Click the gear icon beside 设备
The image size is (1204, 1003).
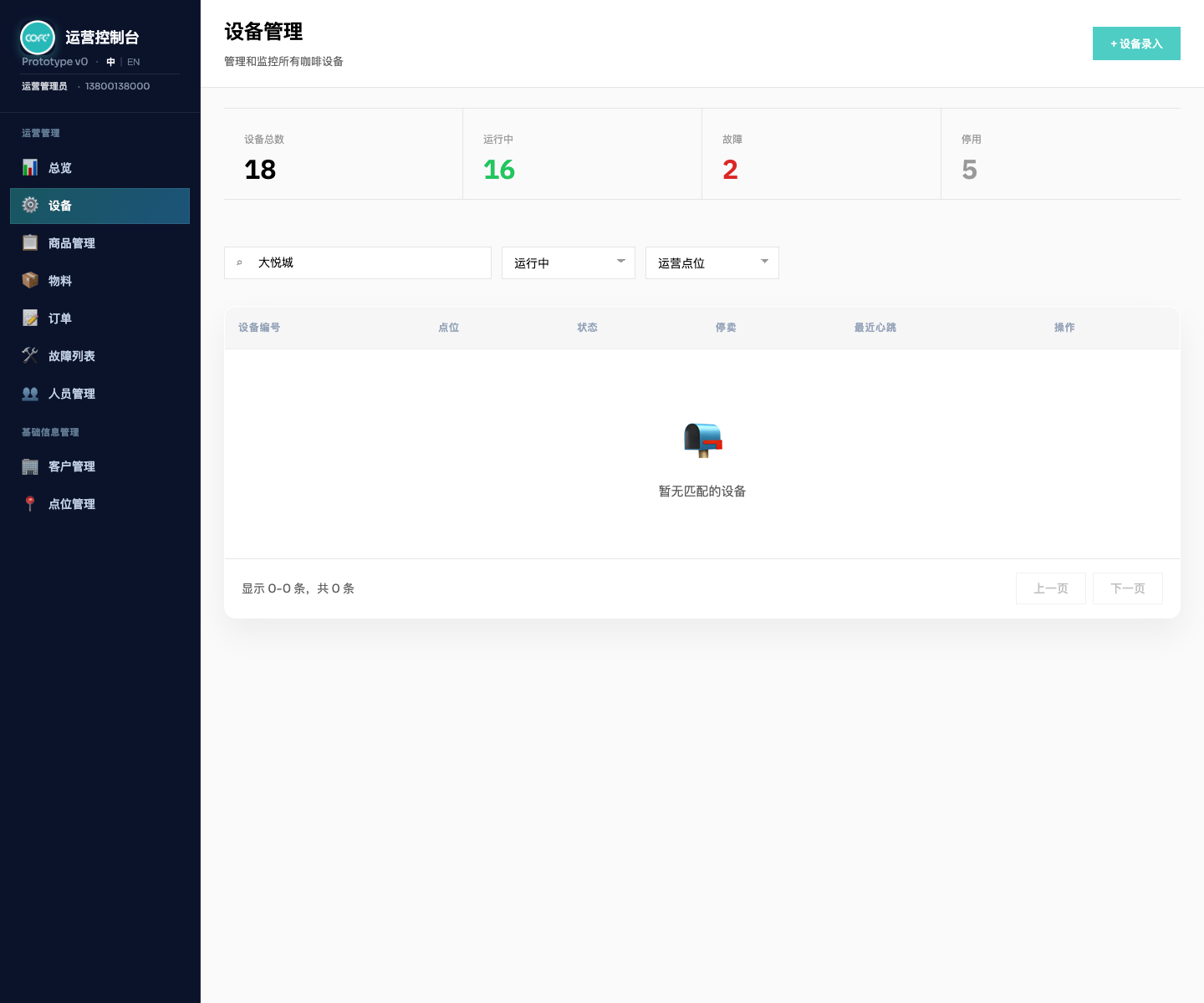(x=30, y=205)
